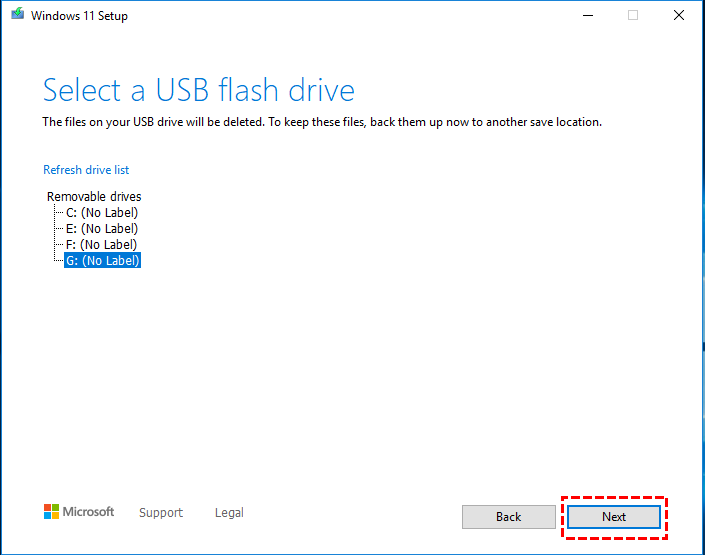
Task: Click the warning text about deleted files
Action: (321, 123)
